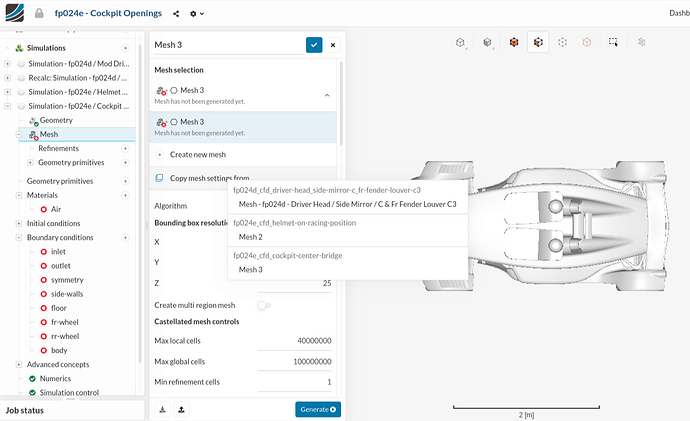Select the orange surfaces cube render icon
This screenshot has height=421, width=690.
coord(514,42)
